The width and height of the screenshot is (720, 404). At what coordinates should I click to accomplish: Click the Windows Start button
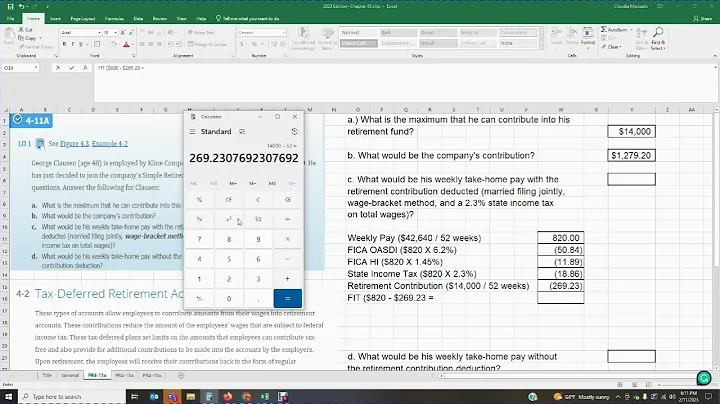9,396
